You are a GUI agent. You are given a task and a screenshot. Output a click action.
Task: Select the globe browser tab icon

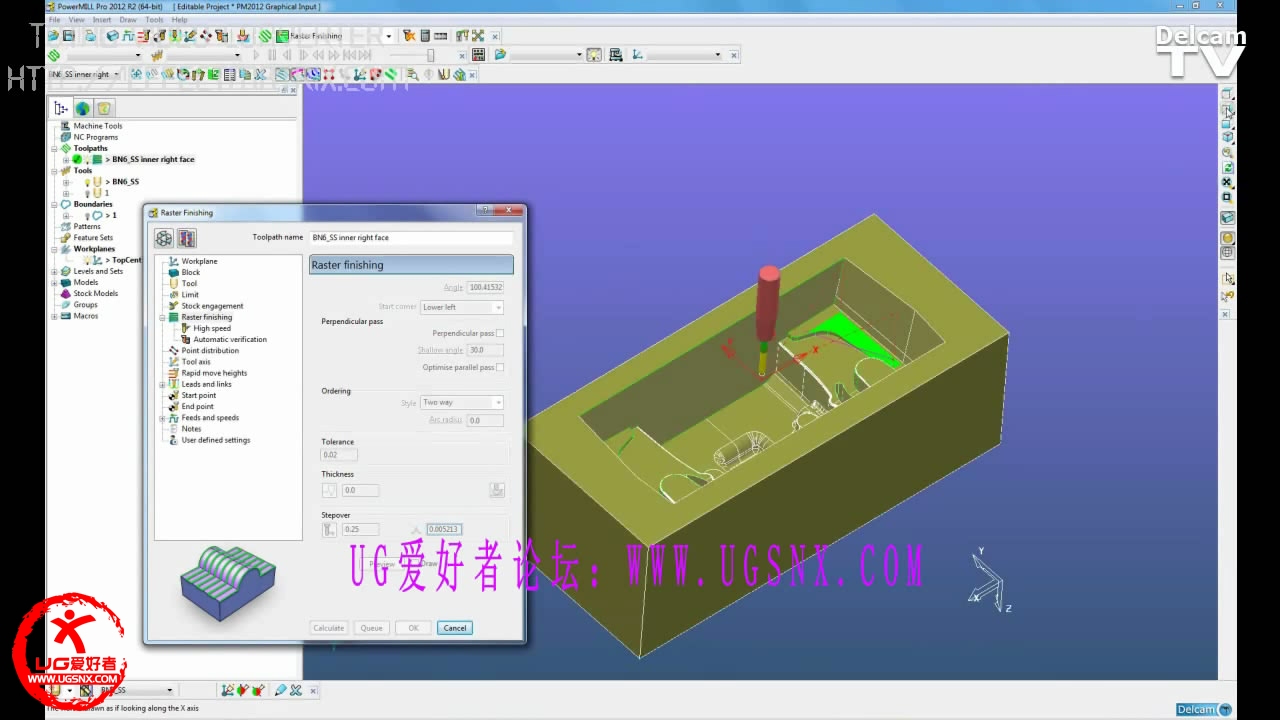tap(82, 108)
